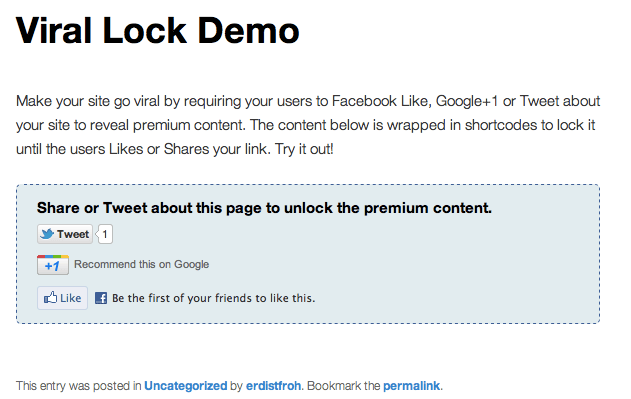Viewport: 631px width, 399px height.
Task: Click the Twitter bird icon
Action: click(x=47, y=234)
